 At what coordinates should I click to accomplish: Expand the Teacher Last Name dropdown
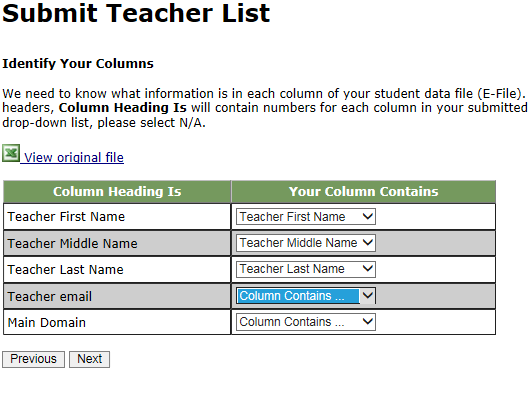click(x=306, y=269)
